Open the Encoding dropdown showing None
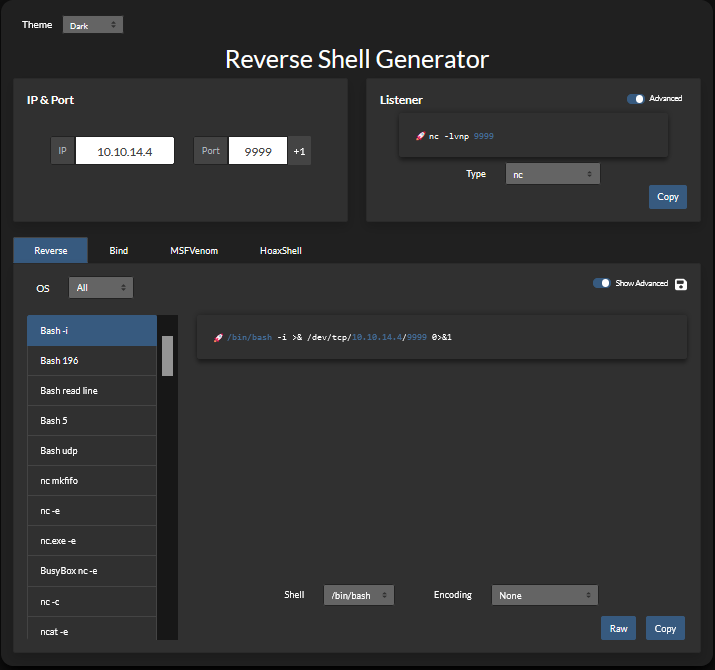 (544, 595)
